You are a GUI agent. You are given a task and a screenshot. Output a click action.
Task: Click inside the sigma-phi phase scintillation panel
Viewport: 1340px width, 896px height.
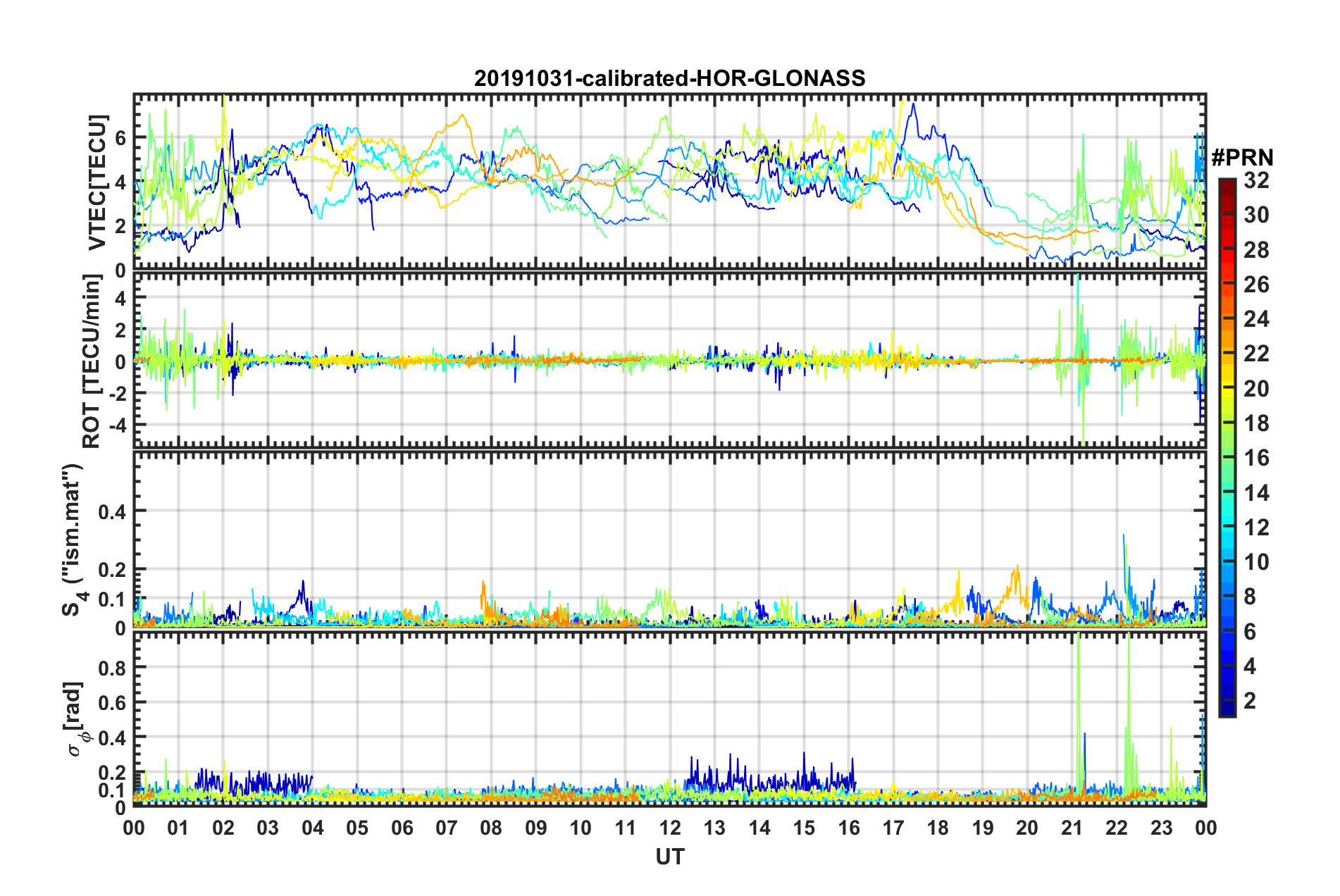669,718
